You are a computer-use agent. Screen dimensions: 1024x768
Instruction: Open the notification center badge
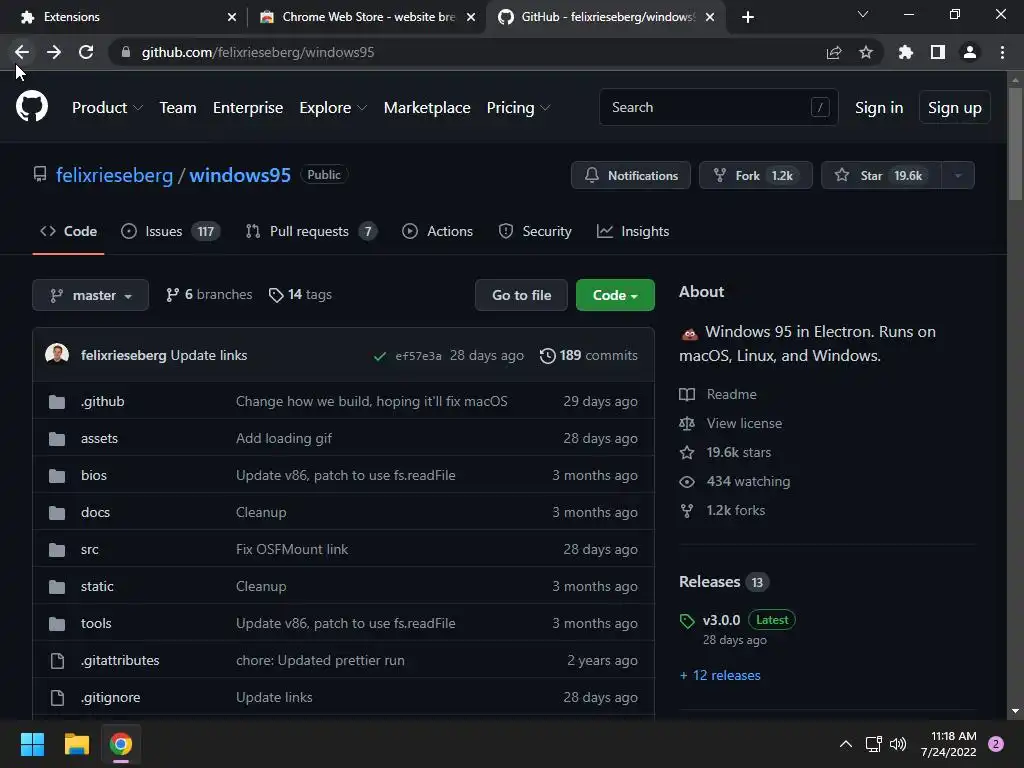click(x=996, y=744)
